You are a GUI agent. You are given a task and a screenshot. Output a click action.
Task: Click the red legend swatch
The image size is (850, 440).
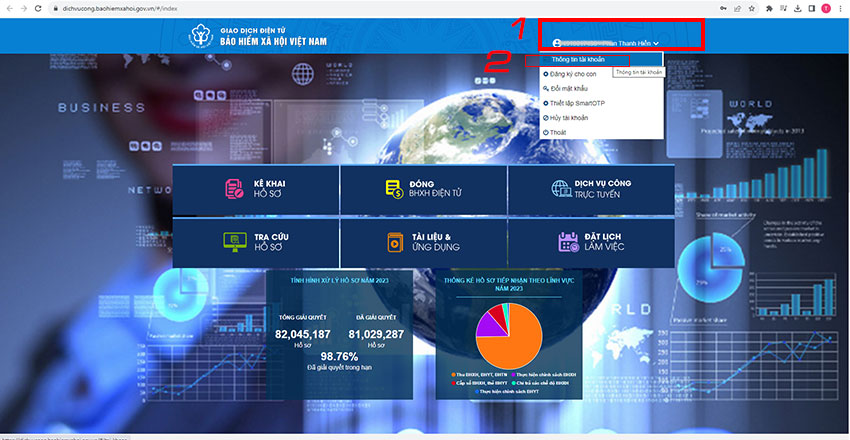(453, 383)
